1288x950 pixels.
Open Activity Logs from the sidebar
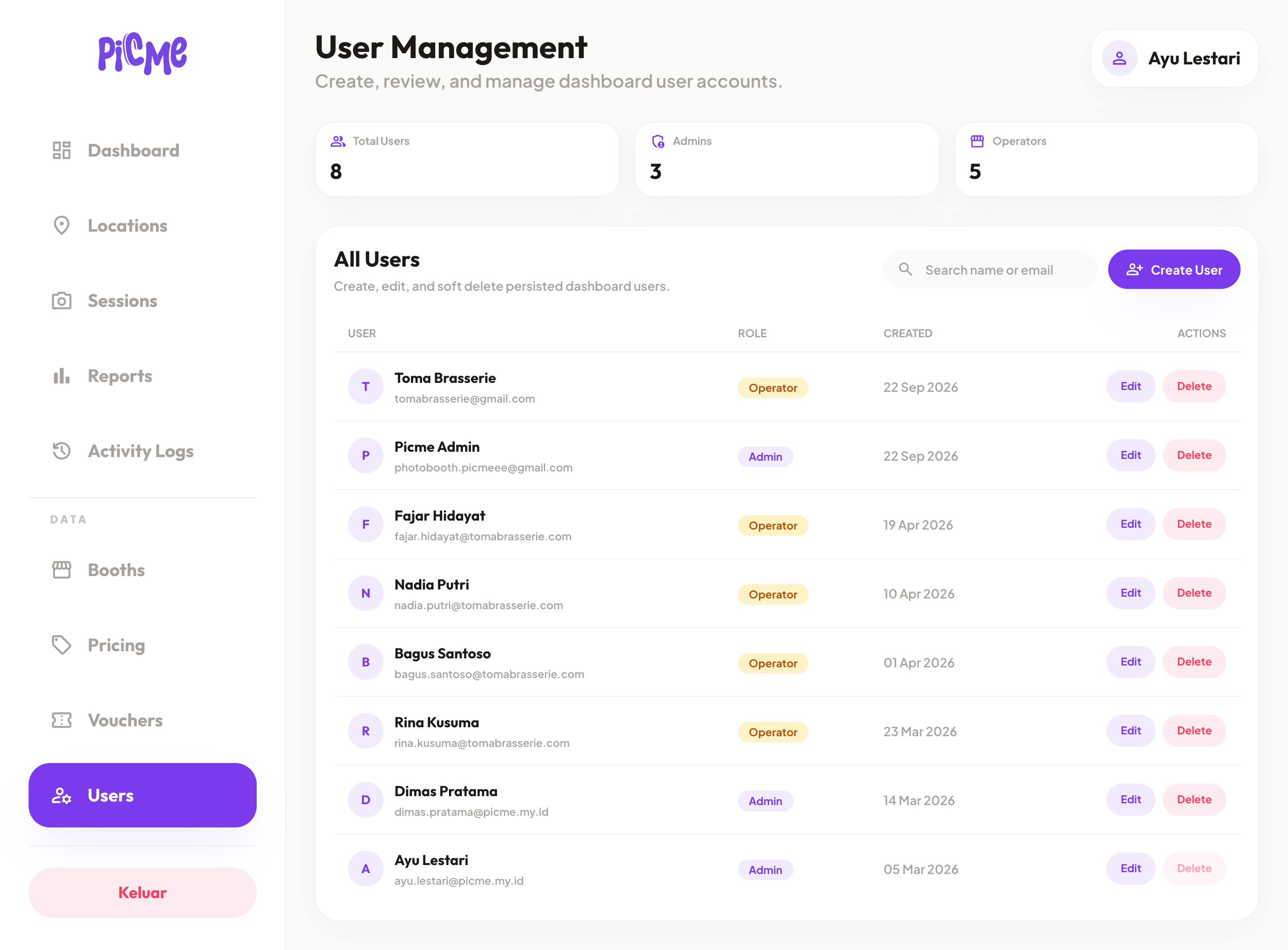tap(143, 451)
